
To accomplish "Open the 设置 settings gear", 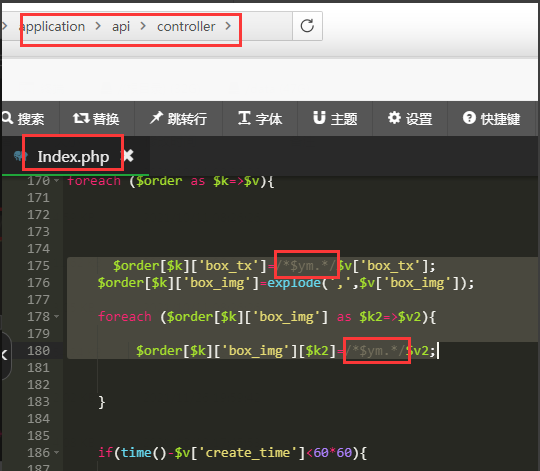I will 410,119.
